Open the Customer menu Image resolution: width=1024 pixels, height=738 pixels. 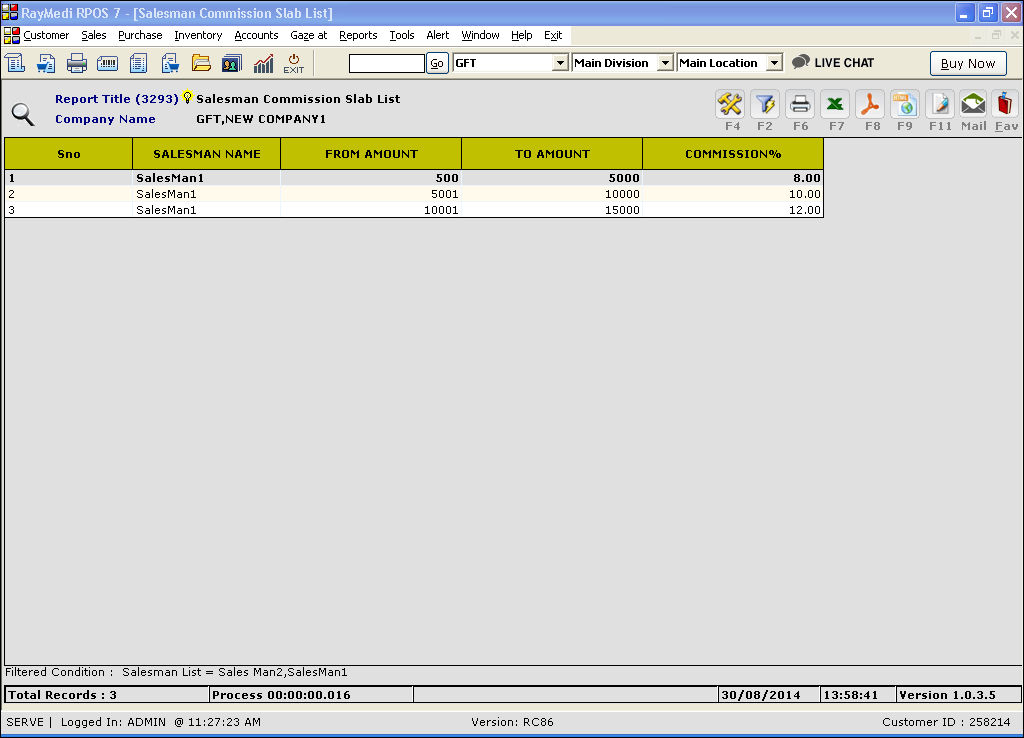click(46, 35)
